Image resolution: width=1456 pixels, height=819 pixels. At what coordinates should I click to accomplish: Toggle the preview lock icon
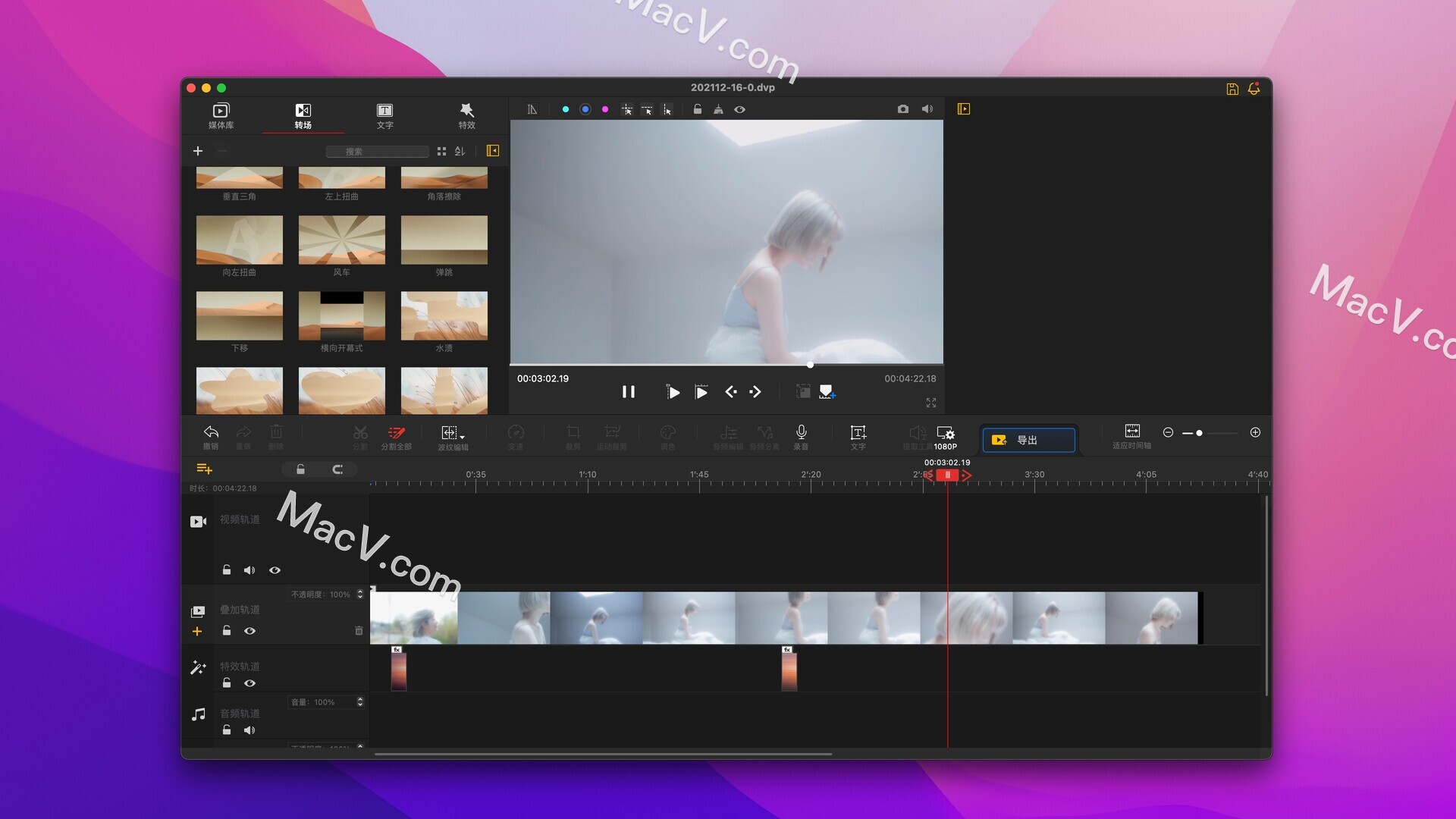point(698,109)
